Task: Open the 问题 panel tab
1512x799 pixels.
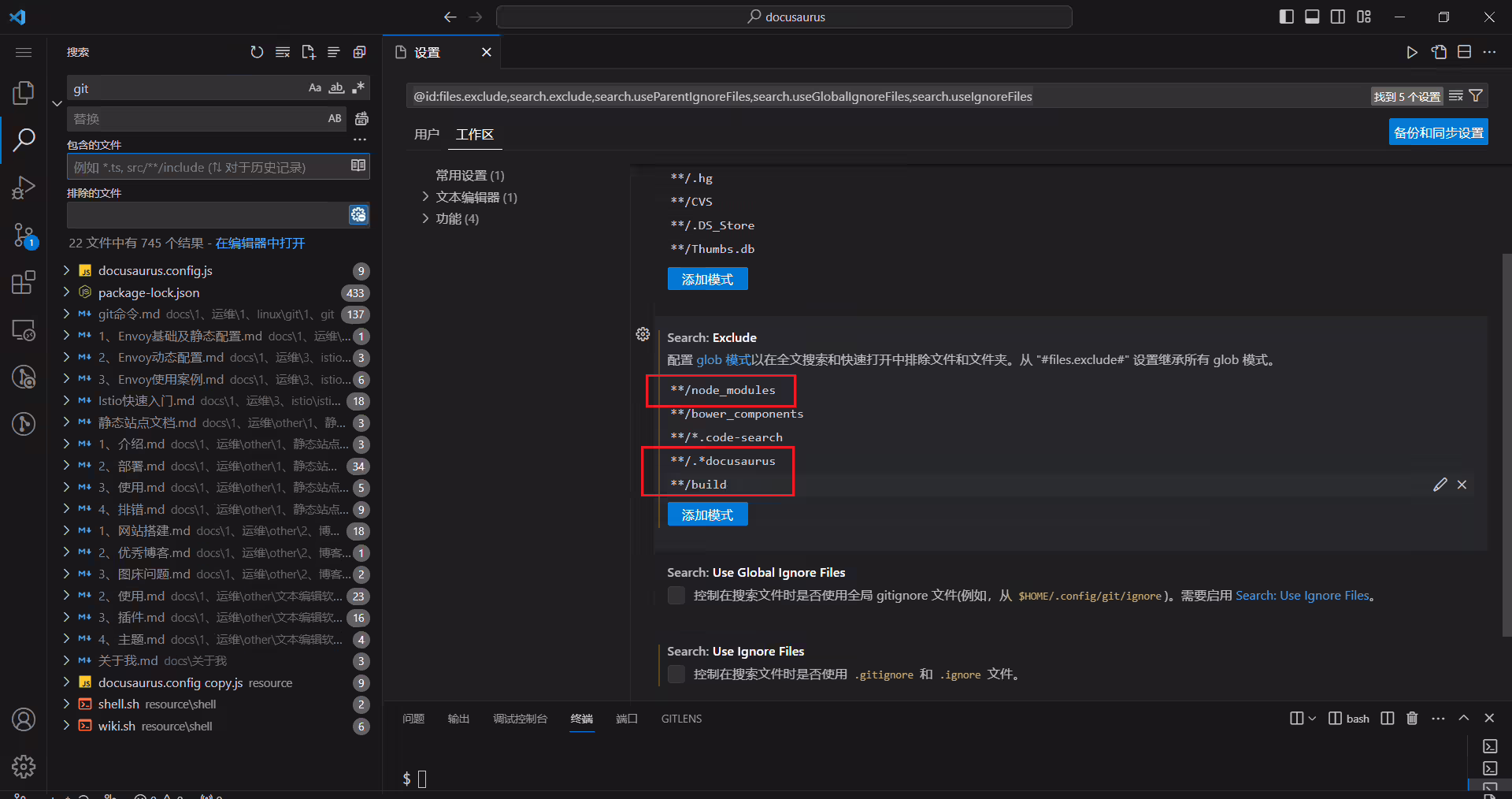Action: point(413,719)
